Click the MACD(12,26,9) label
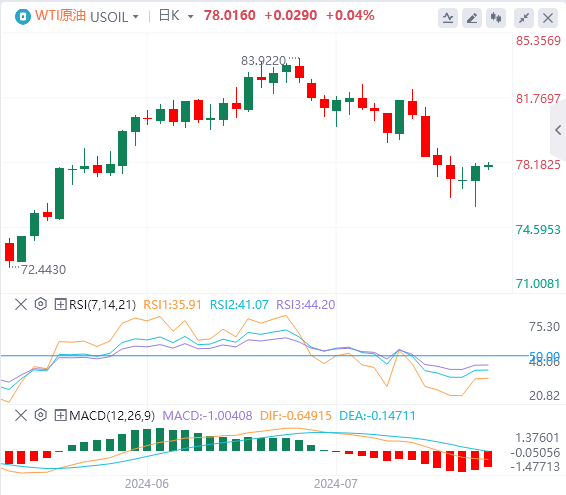566x495 pixels. 112,416
